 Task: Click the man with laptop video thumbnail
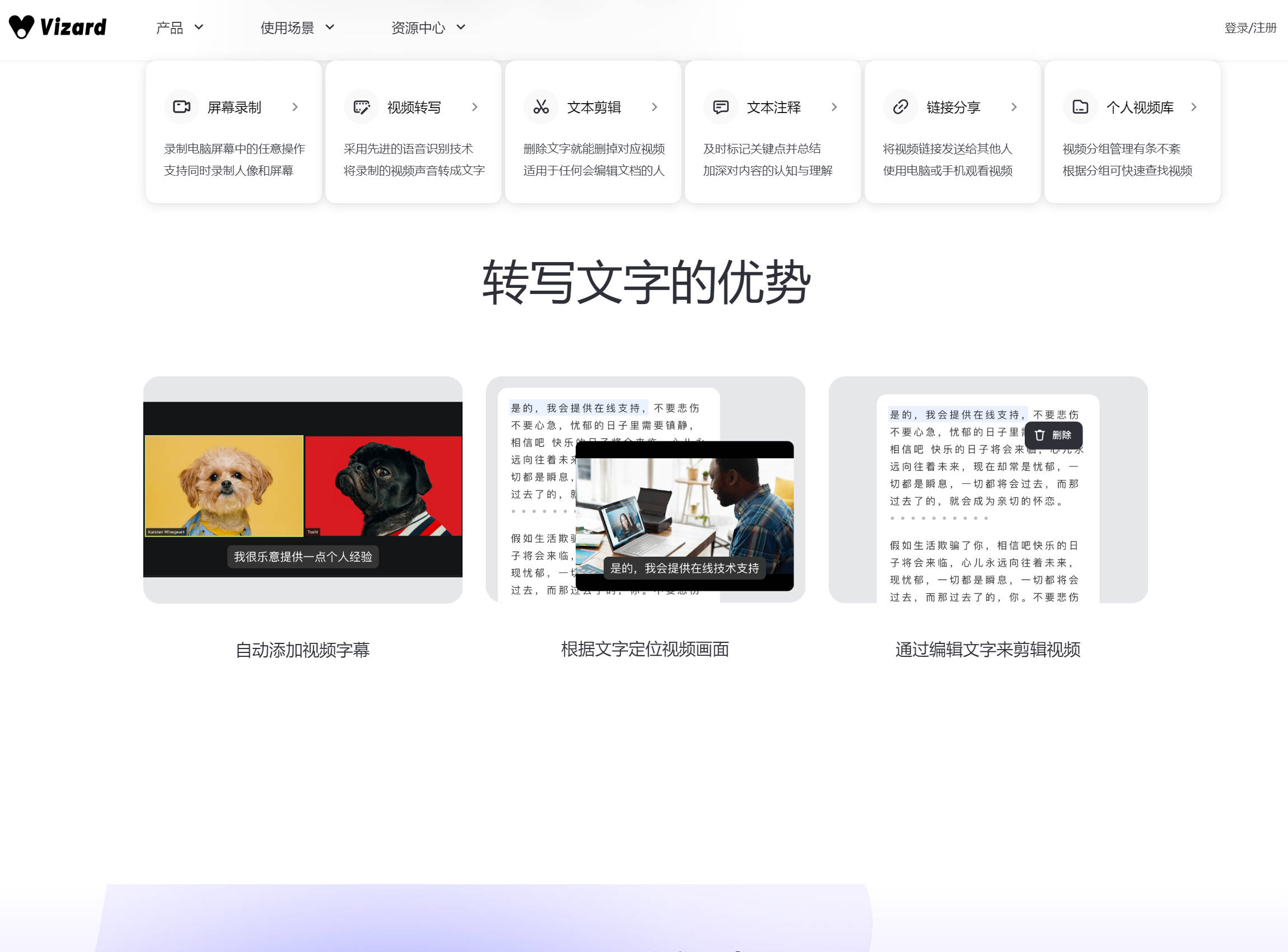(685, 516)
